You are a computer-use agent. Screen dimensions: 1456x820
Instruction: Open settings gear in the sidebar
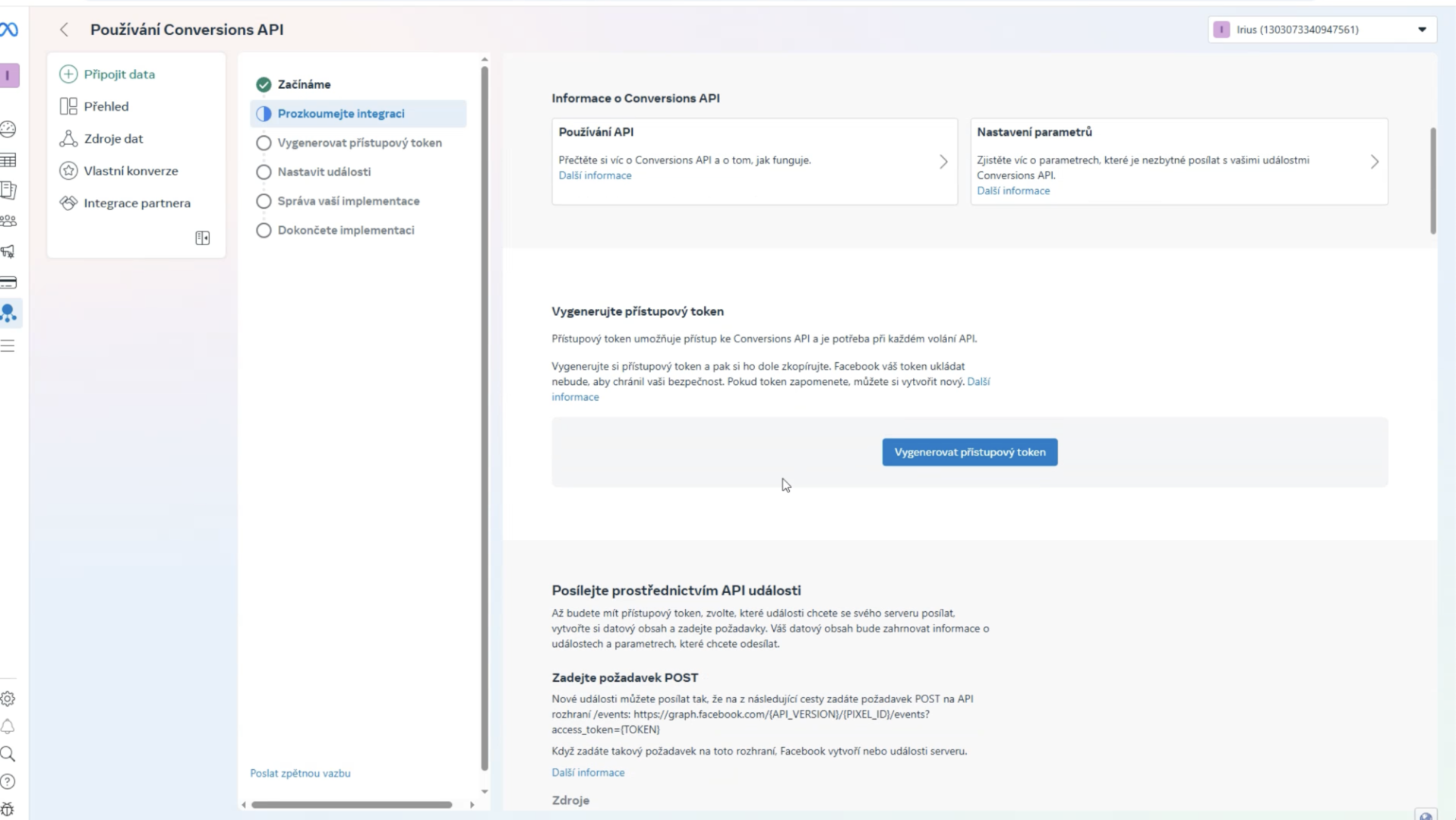[x=8, y=699]
